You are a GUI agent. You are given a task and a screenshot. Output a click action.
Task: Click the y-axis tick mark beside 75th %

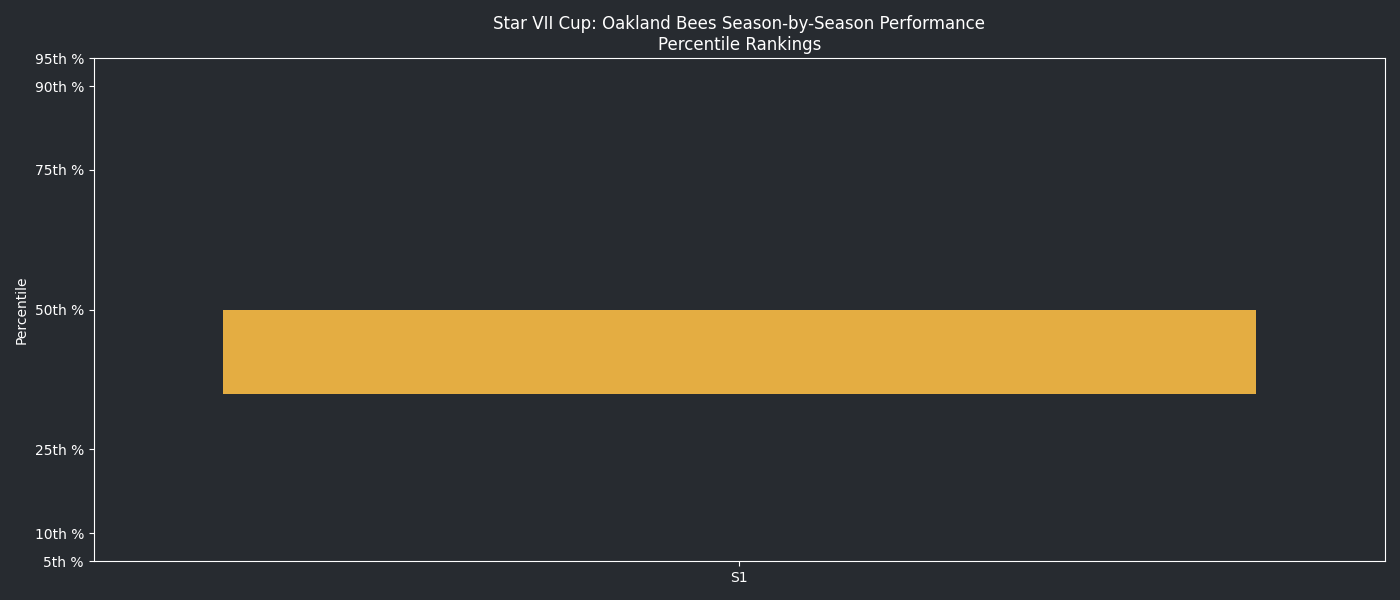(92, 170)
